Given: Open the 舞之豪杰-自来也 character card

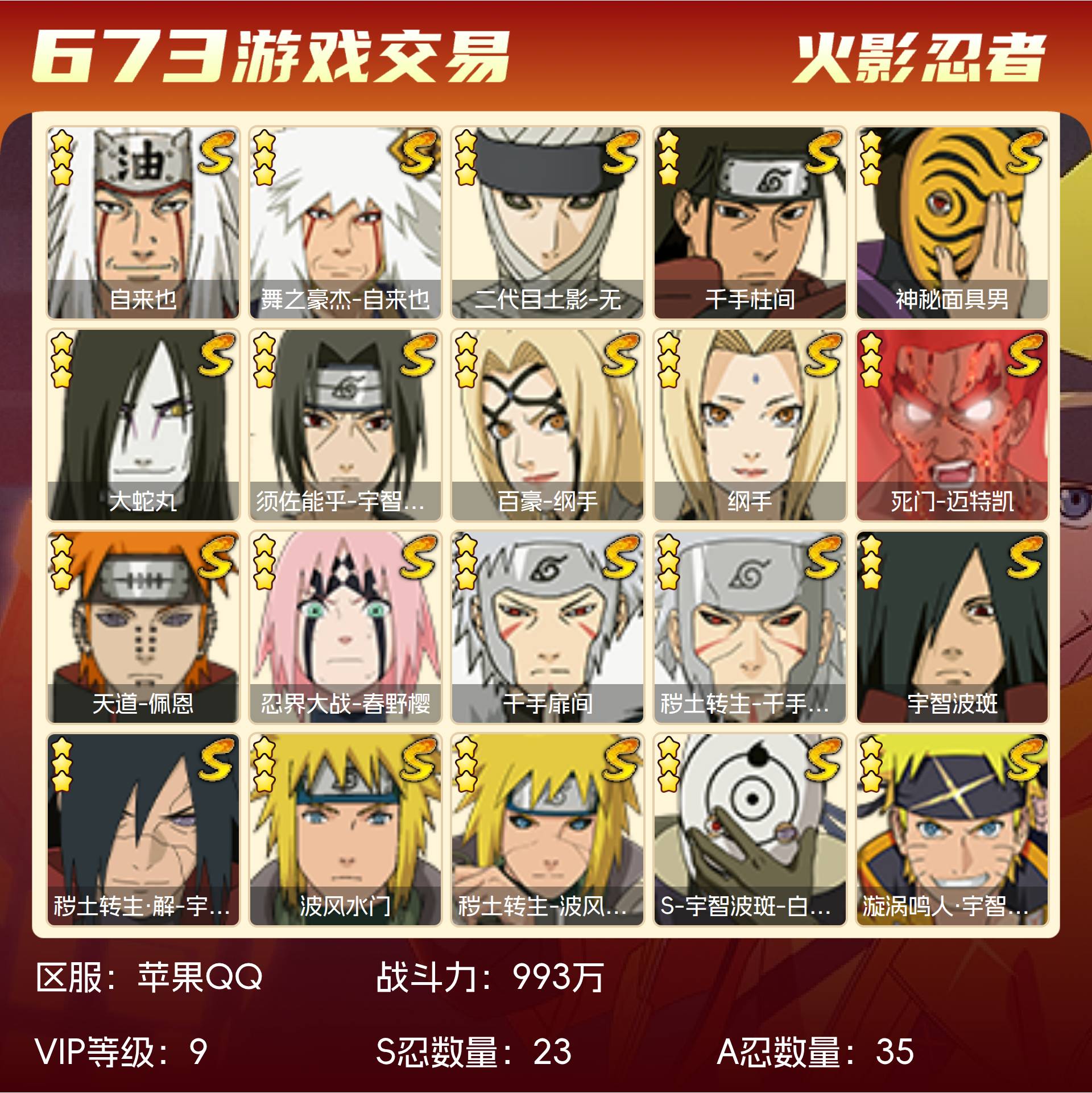Looking at the screenshot, I should 345,222.
